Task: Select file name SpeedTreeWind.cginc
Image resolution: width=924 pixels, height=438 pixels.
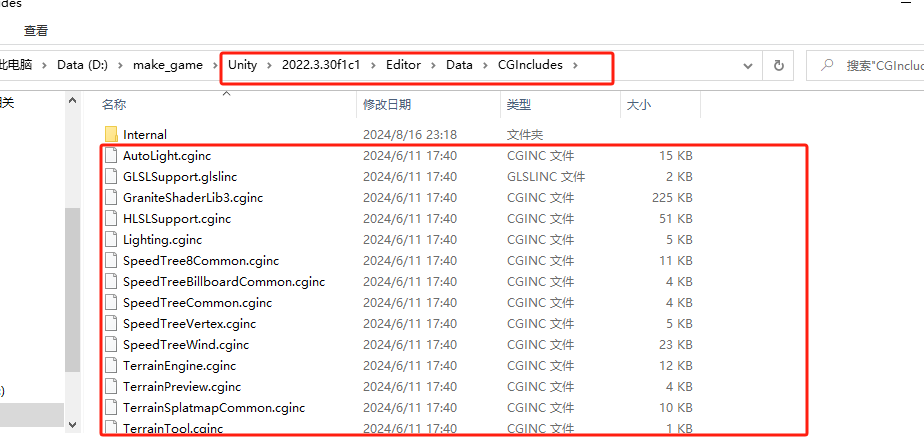Action: (186, 344)
